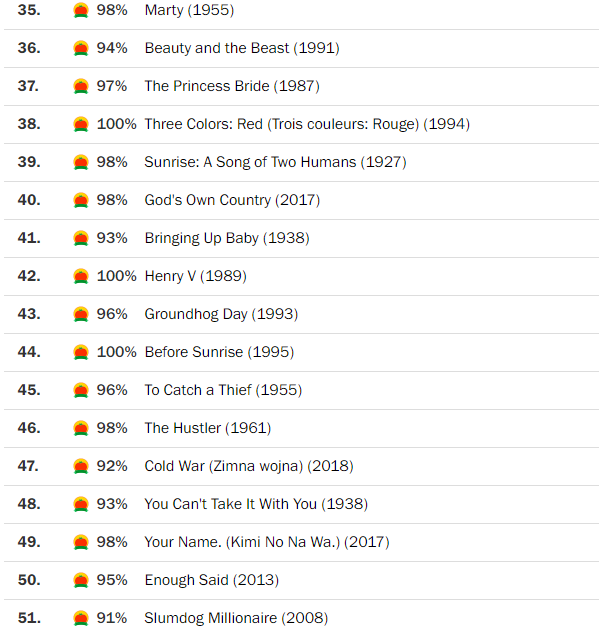Open You Can't Take It With You link
The image size is (599, 633).
(256, 504)
